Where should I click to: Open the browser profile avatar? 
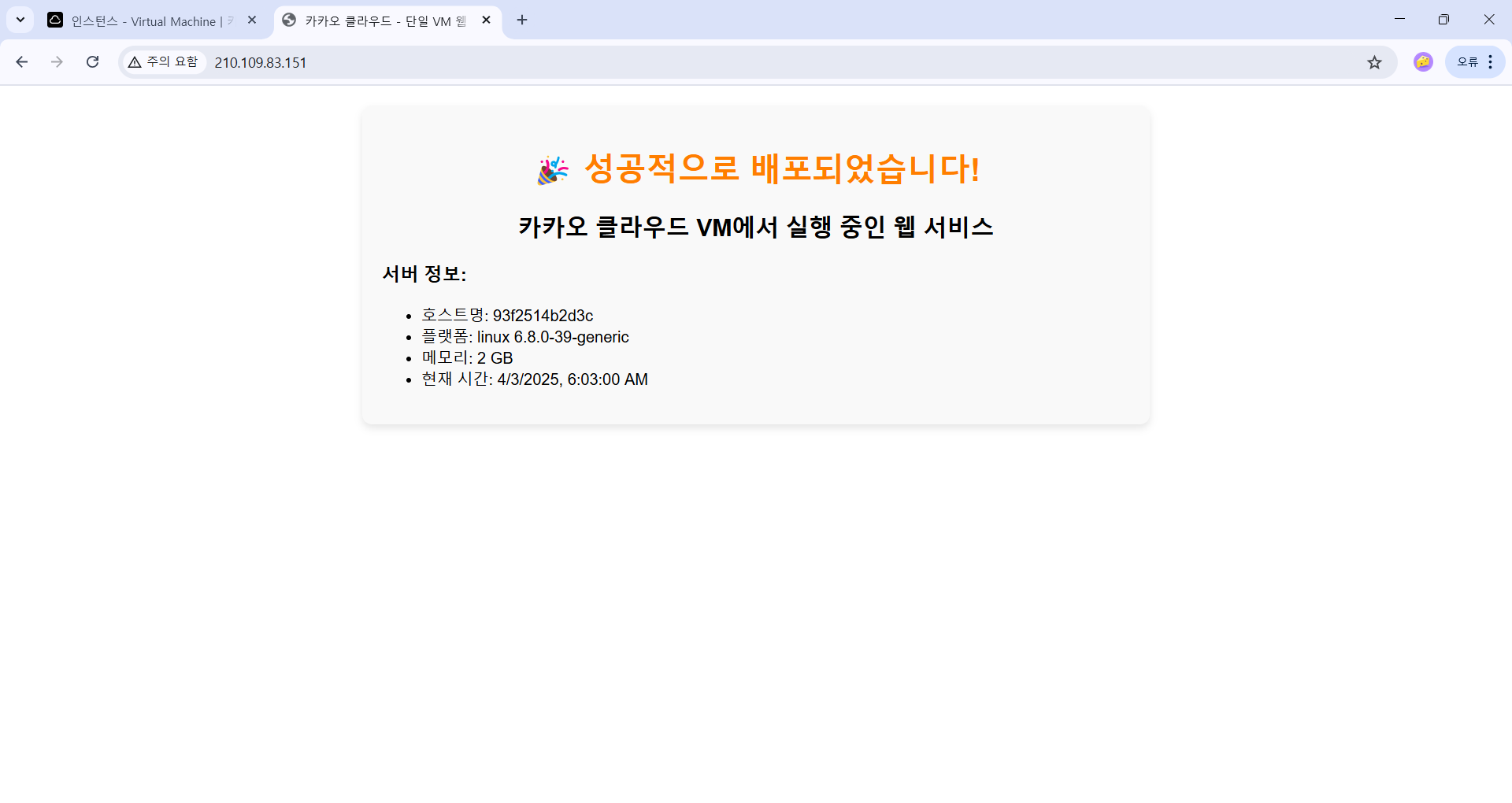pos(1423,62)
